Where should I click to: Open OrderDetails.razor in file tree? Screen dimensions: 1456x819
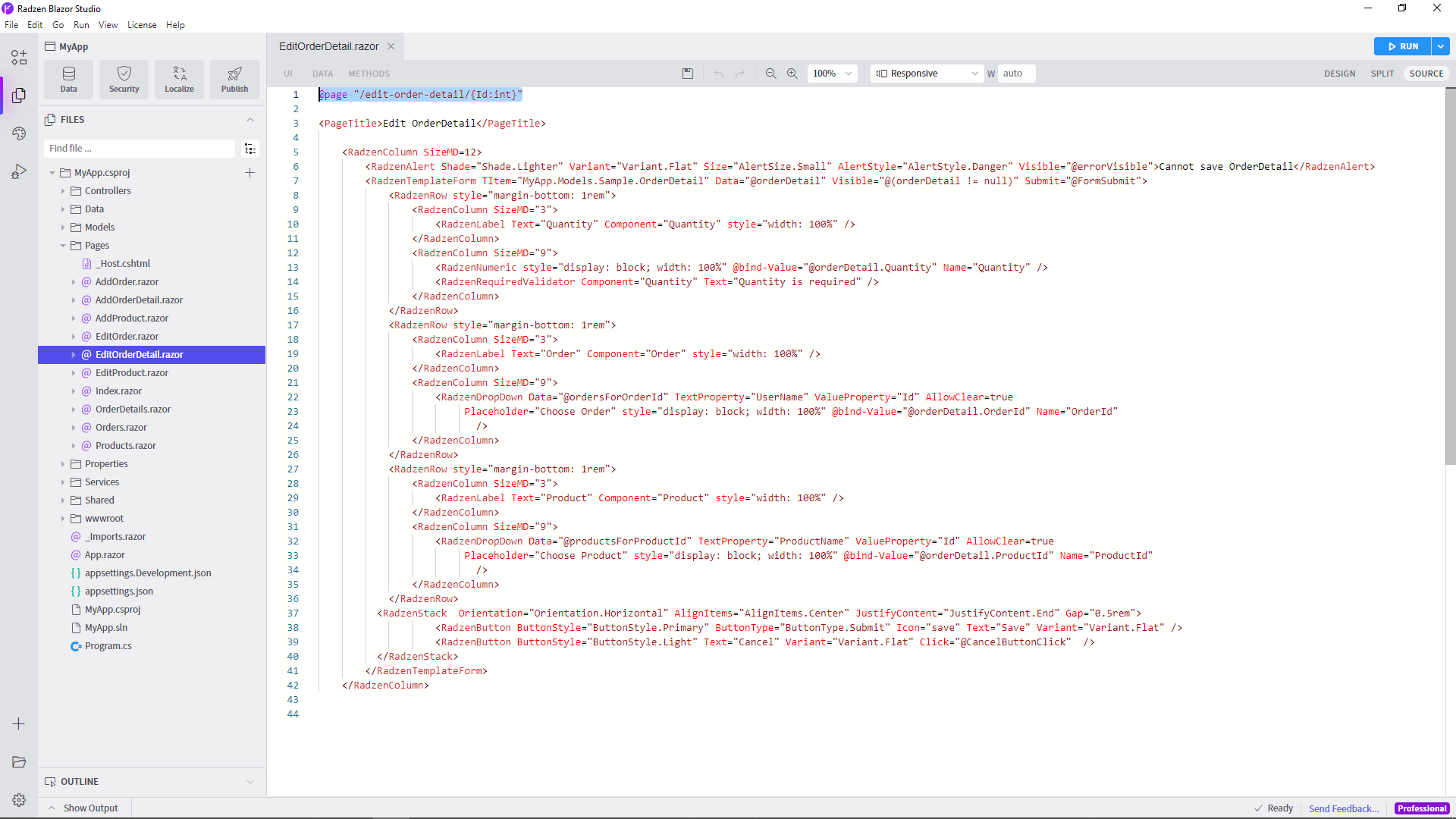133,409
